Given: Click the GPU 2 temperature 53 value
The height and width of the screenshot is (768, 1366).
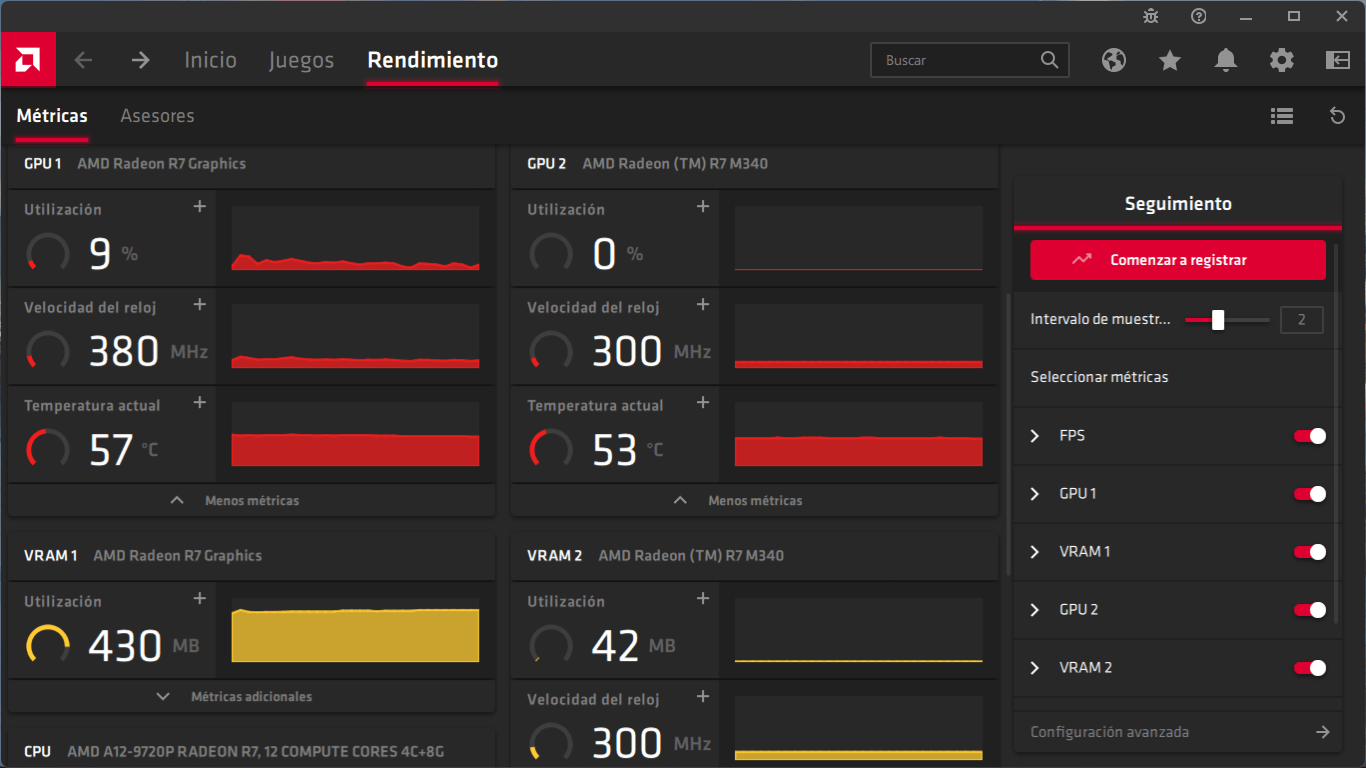Looking at the screenshot, I should [614, 450].
